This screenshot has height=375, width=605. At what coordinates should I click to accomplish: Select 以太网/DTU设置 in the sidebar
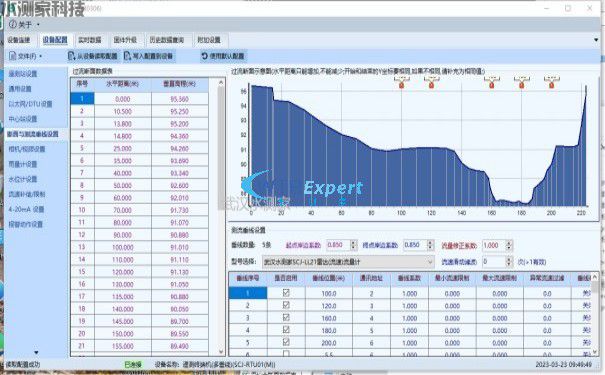click(x=30, y=104)
